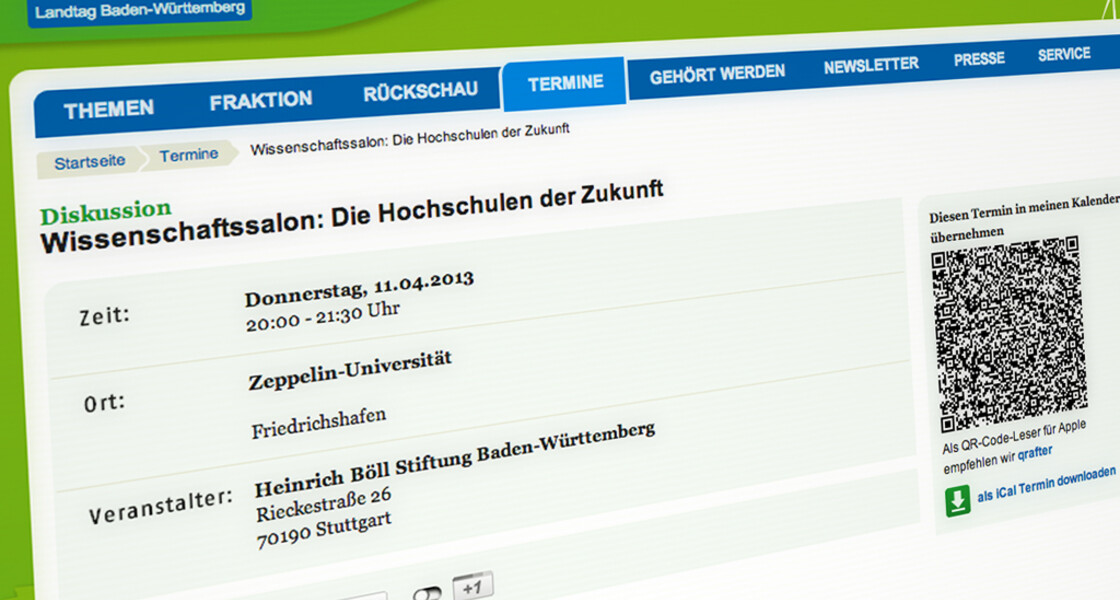
Task: Open the GEHÖRT WERDEN menu item
Action: (717, 74)
